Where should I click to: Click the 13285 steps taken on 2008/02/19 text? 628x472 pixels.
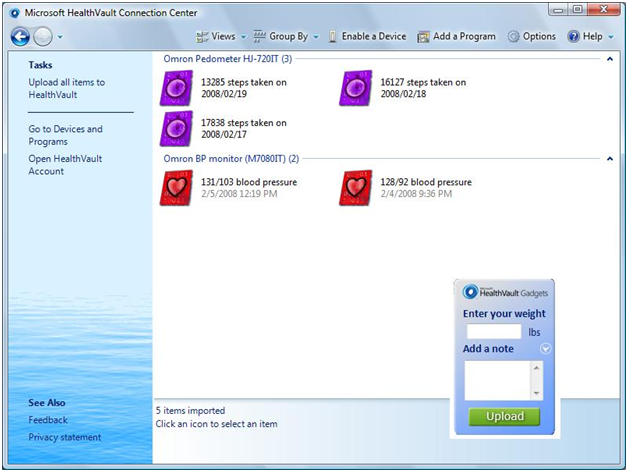pos(244,88)
